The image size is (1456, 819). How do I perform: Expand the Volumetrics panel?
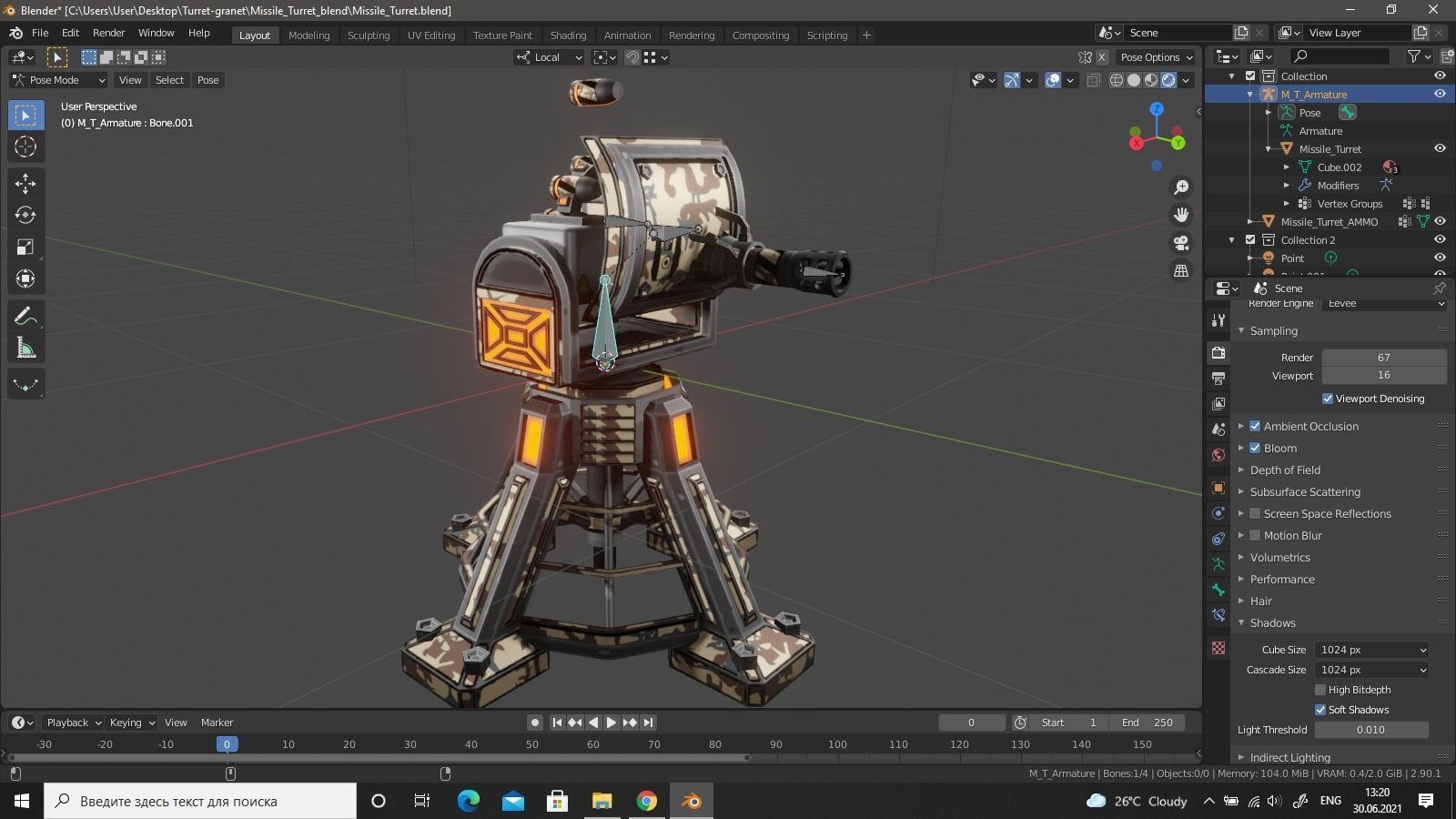pos(1279,557)
